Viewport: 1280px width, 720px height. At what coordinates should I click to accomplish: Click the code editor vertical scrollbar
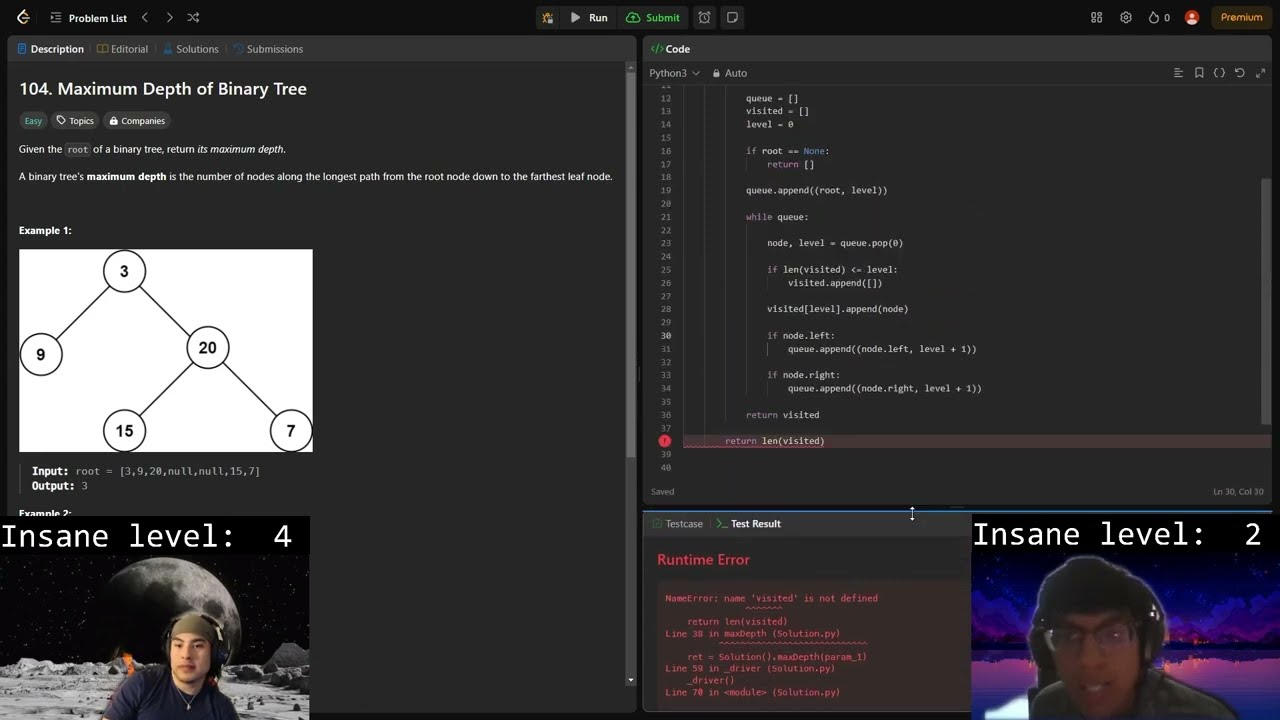1267,300
